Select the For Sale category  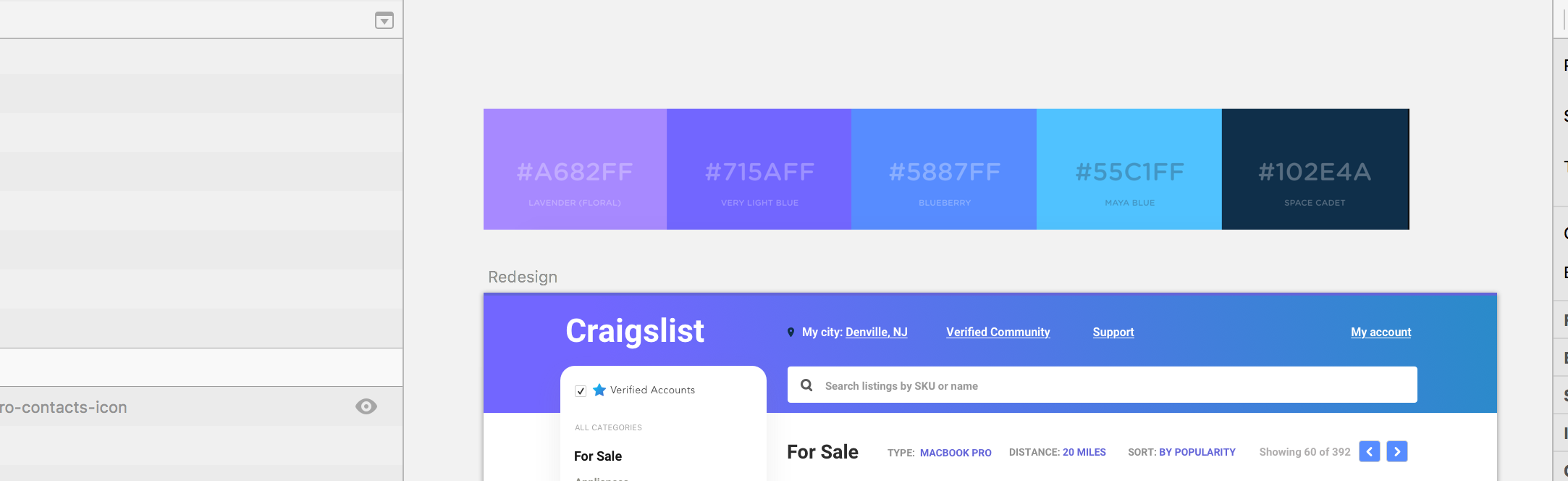(598, 456)
